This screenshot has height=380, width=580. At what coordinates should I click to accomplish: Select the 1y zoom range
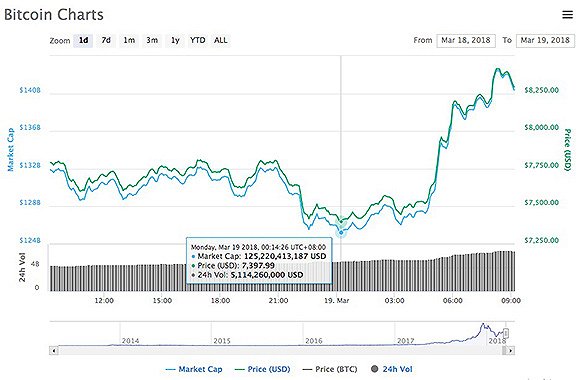[x=175, y=40]
